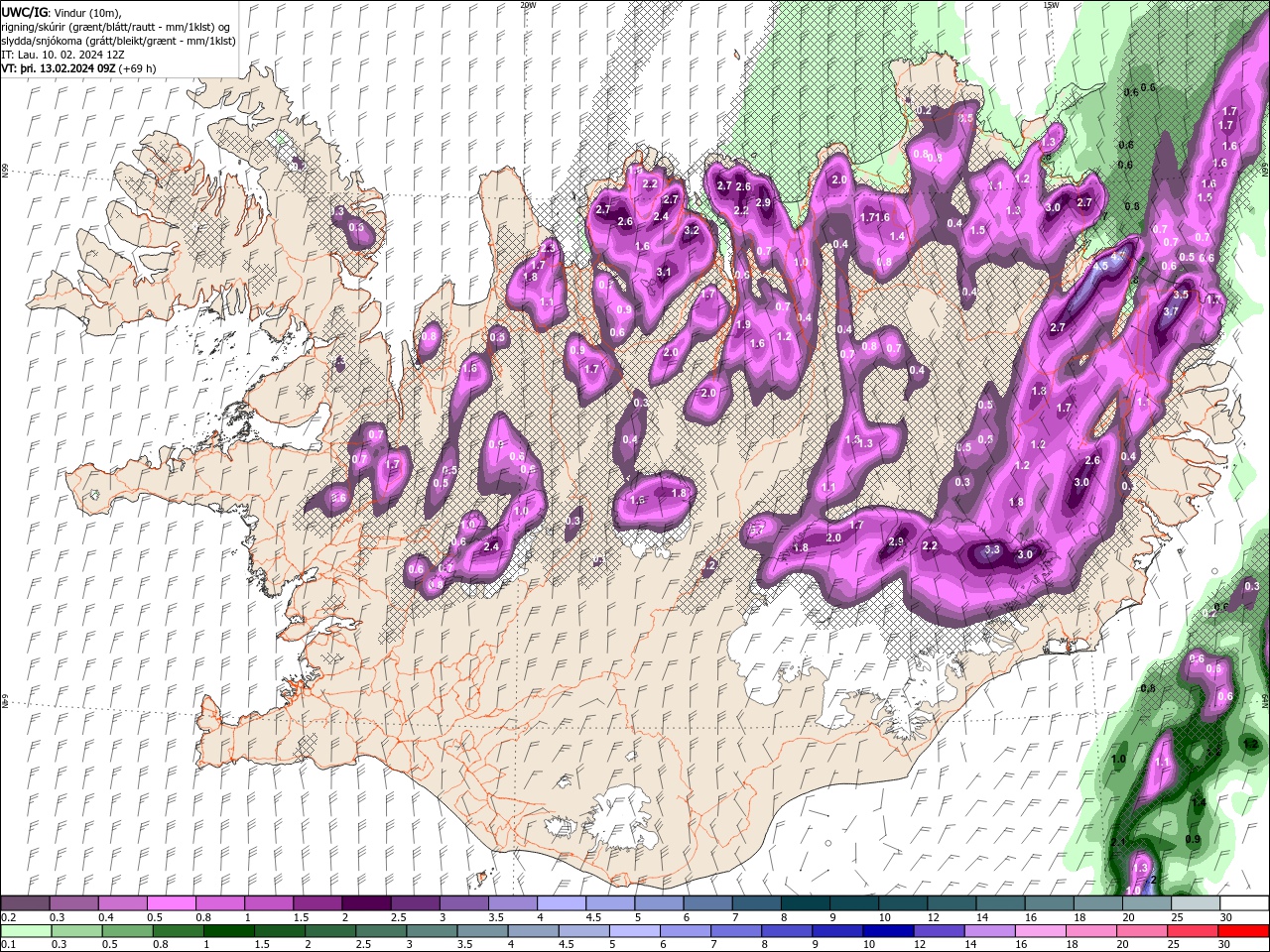Click the palest green bottom swatch between 0.1 and 0.3
Screen dimensions: 1270x952
[25, 931]
